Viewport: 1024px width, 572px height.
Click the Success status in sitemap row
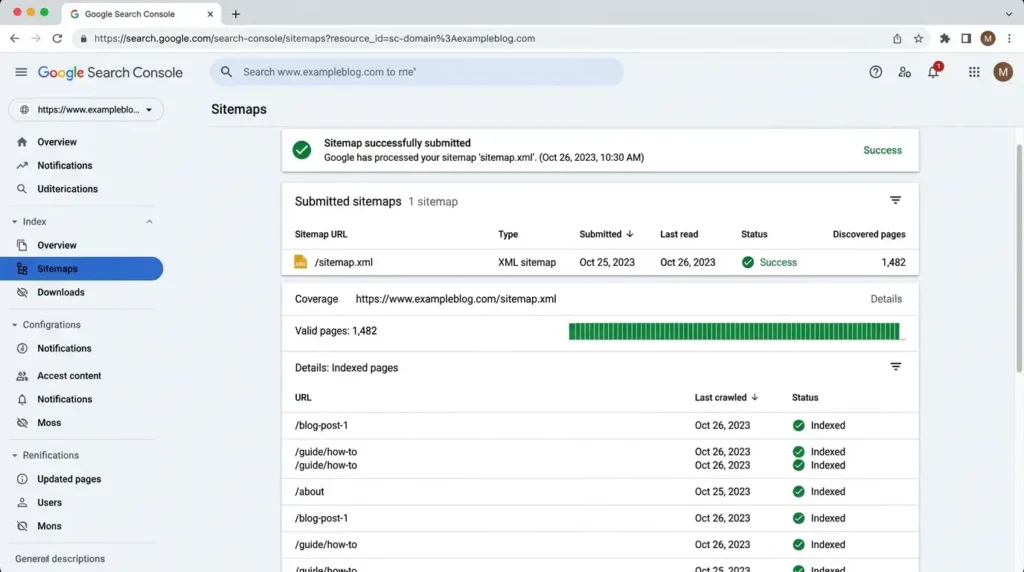(769, 262)
